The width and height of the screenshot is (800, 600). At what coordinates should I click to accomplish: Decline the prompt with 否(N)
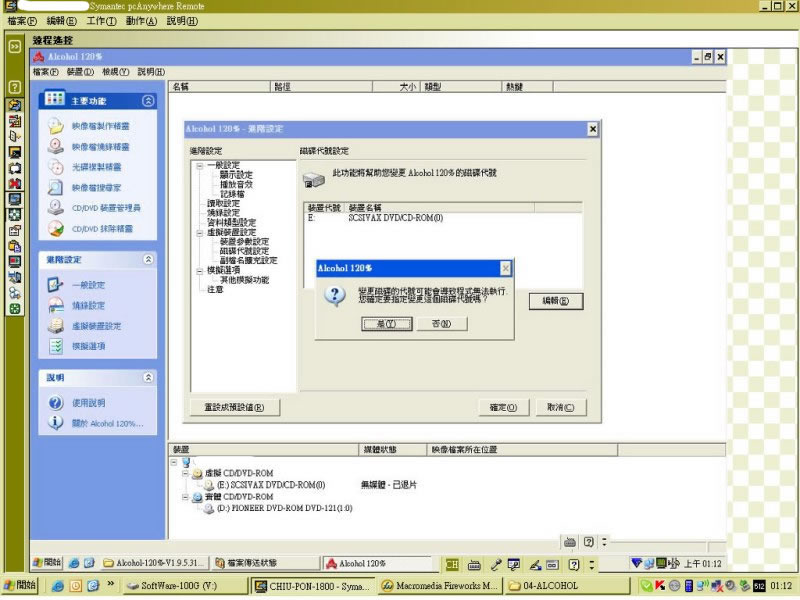point(442,324)
